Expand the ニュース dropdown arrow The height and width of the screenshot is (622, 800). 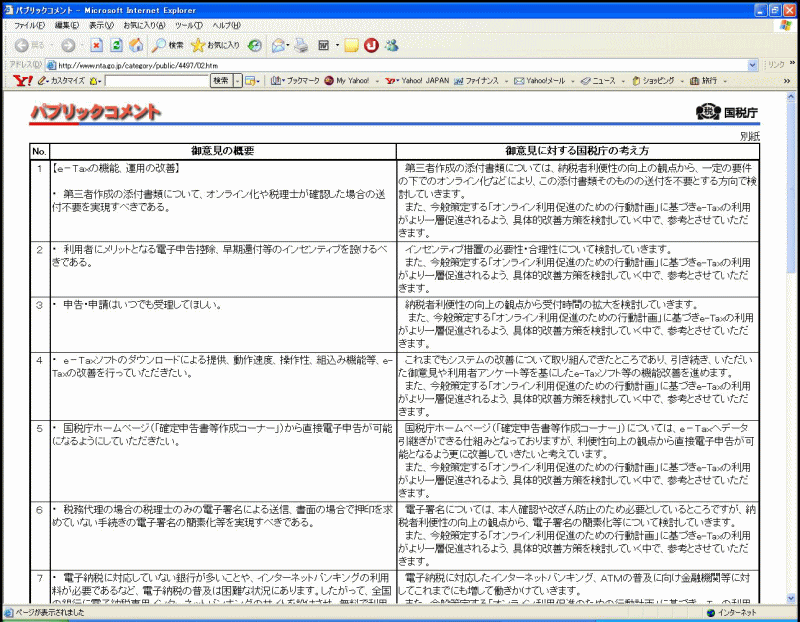[x=623, y=81]
